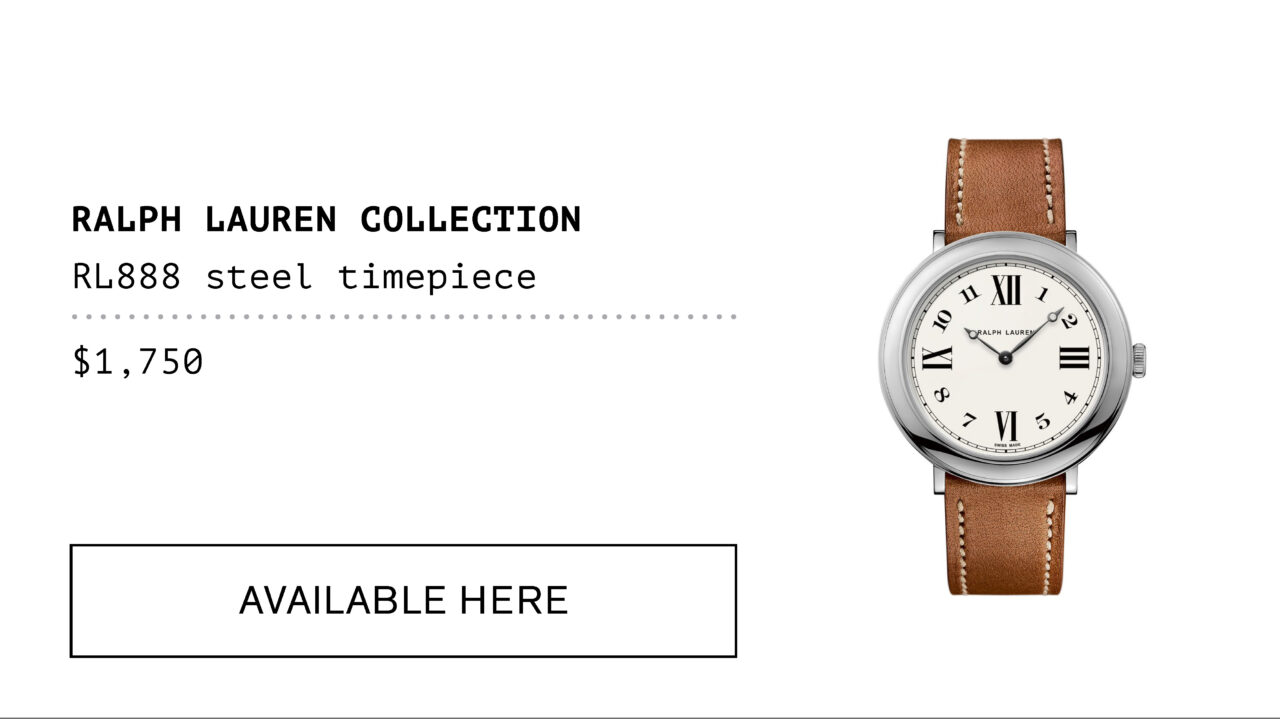Viewport: 1280px width, 728px height.
Task: Click the Roman numeral XII on the dial
Action: pos(1006,291)
